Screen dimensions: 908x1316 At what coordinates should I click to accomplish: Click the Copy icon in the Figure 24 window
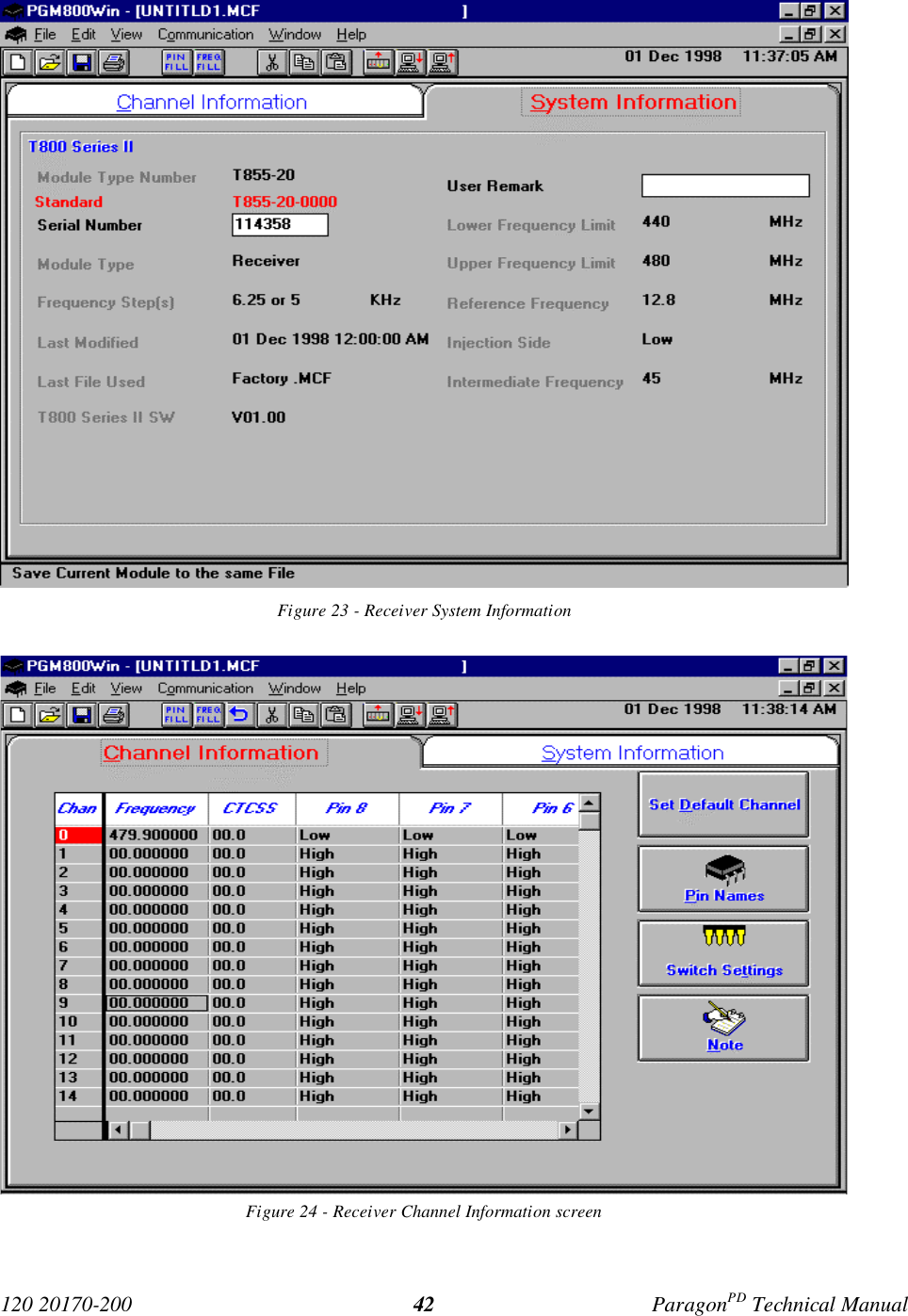point(303,715)
